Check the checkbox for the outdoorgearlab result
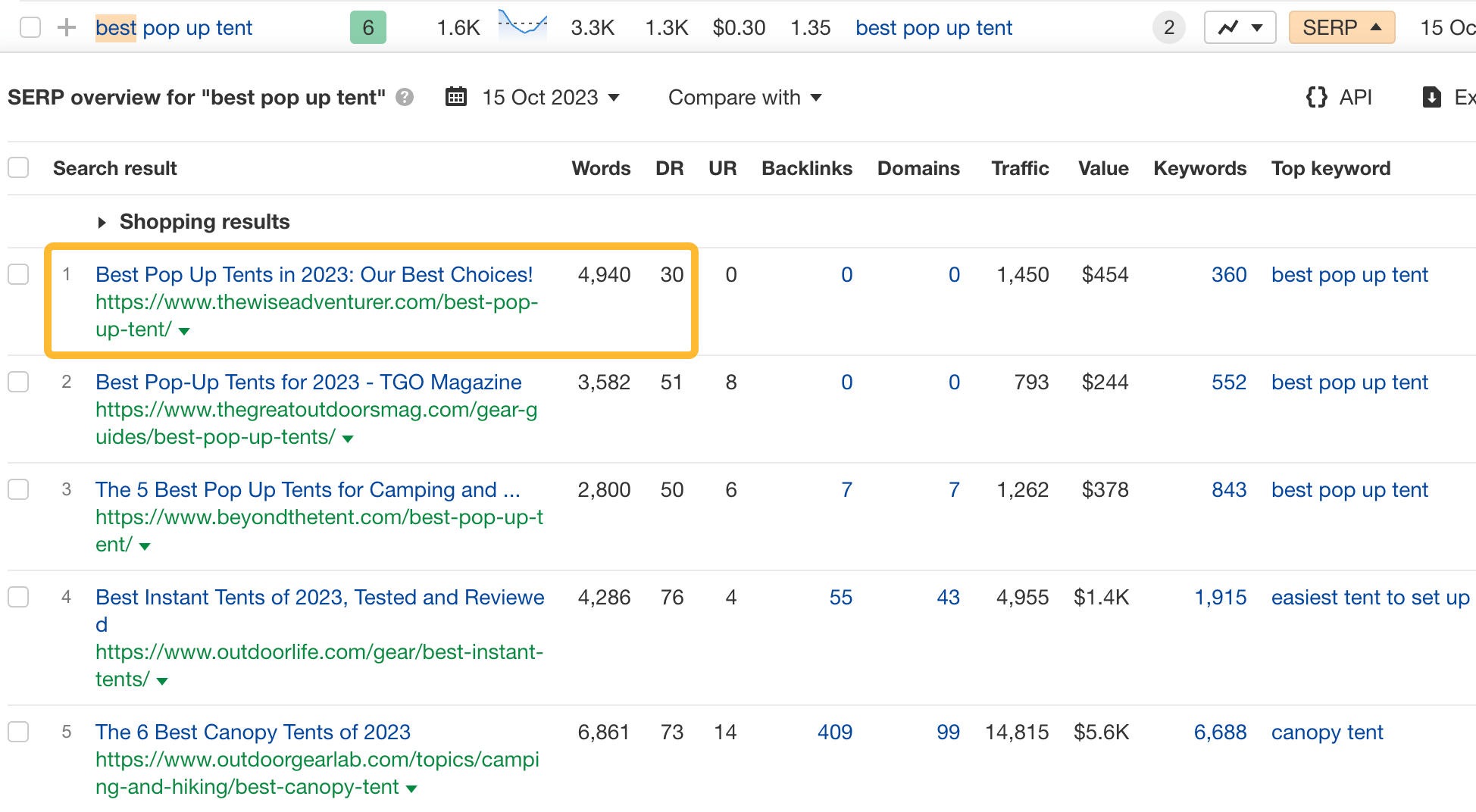 click(x=18, y=732)
